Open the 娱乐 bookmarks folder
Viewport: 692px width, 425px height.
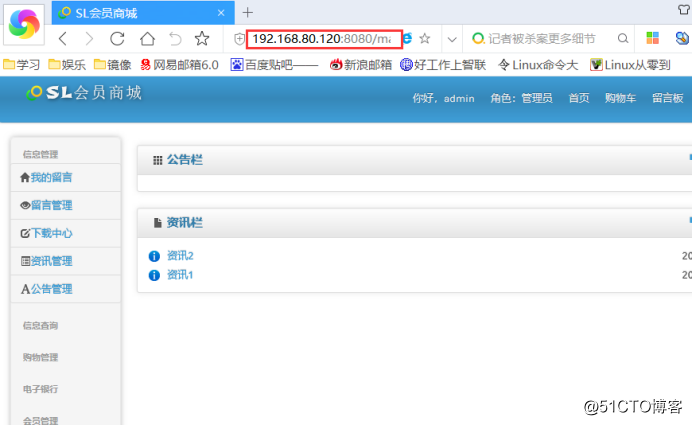(67, 65)
